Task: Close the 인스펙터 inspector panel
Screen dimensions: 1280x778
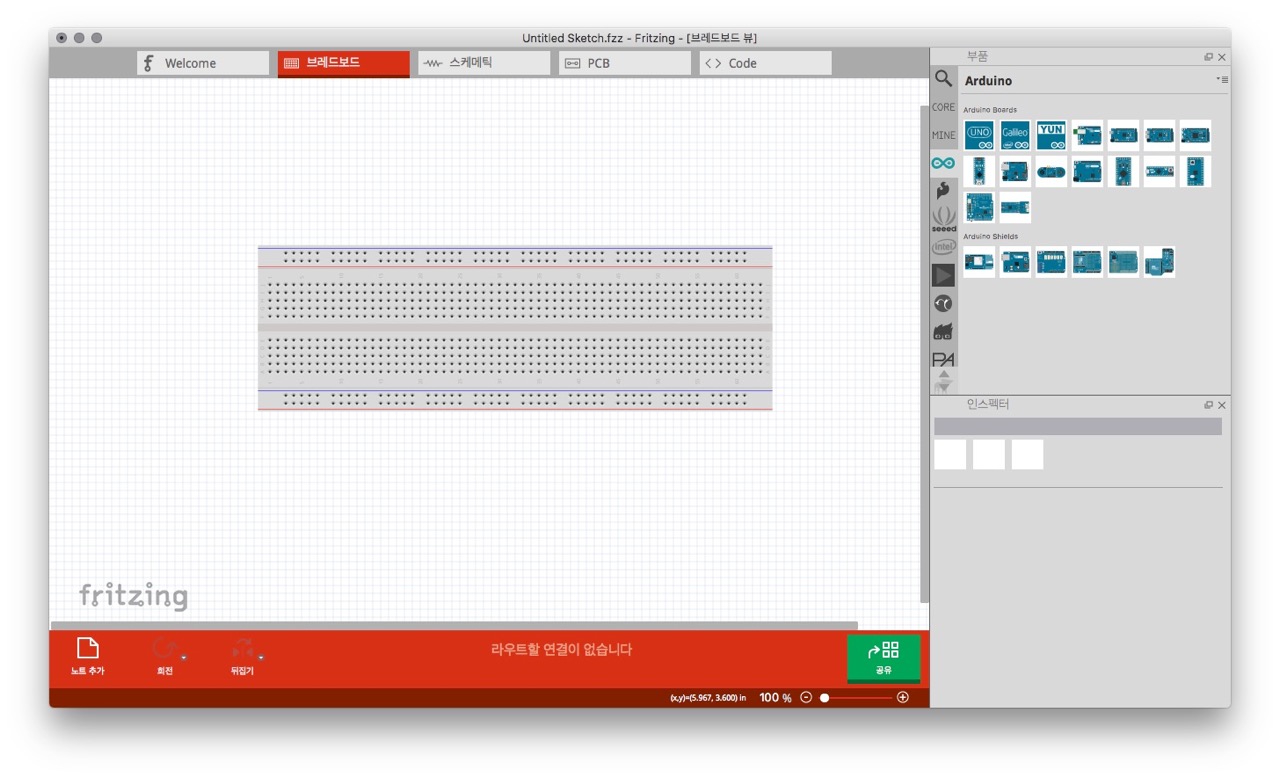Action: point(1222,405)
